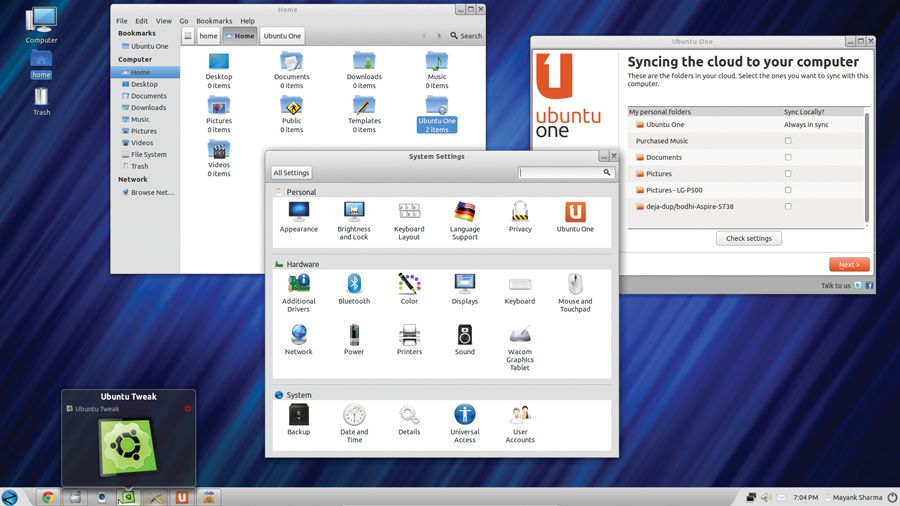This screenshot has height=506, width=900.
Task: Open the Edit menu
Action: 142,21
